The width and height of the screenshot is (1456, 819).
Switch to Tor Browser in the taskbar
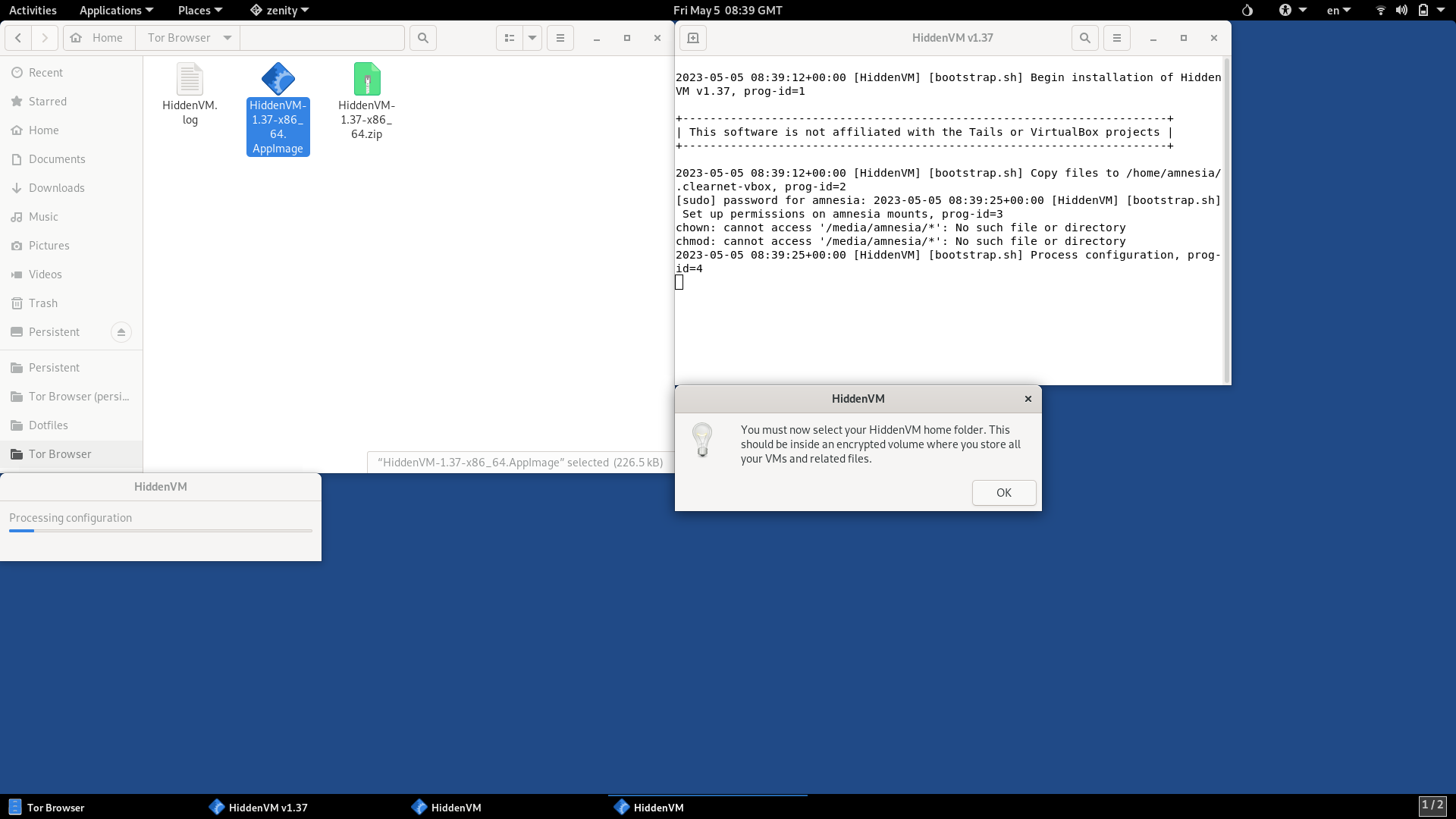(47, 808)
